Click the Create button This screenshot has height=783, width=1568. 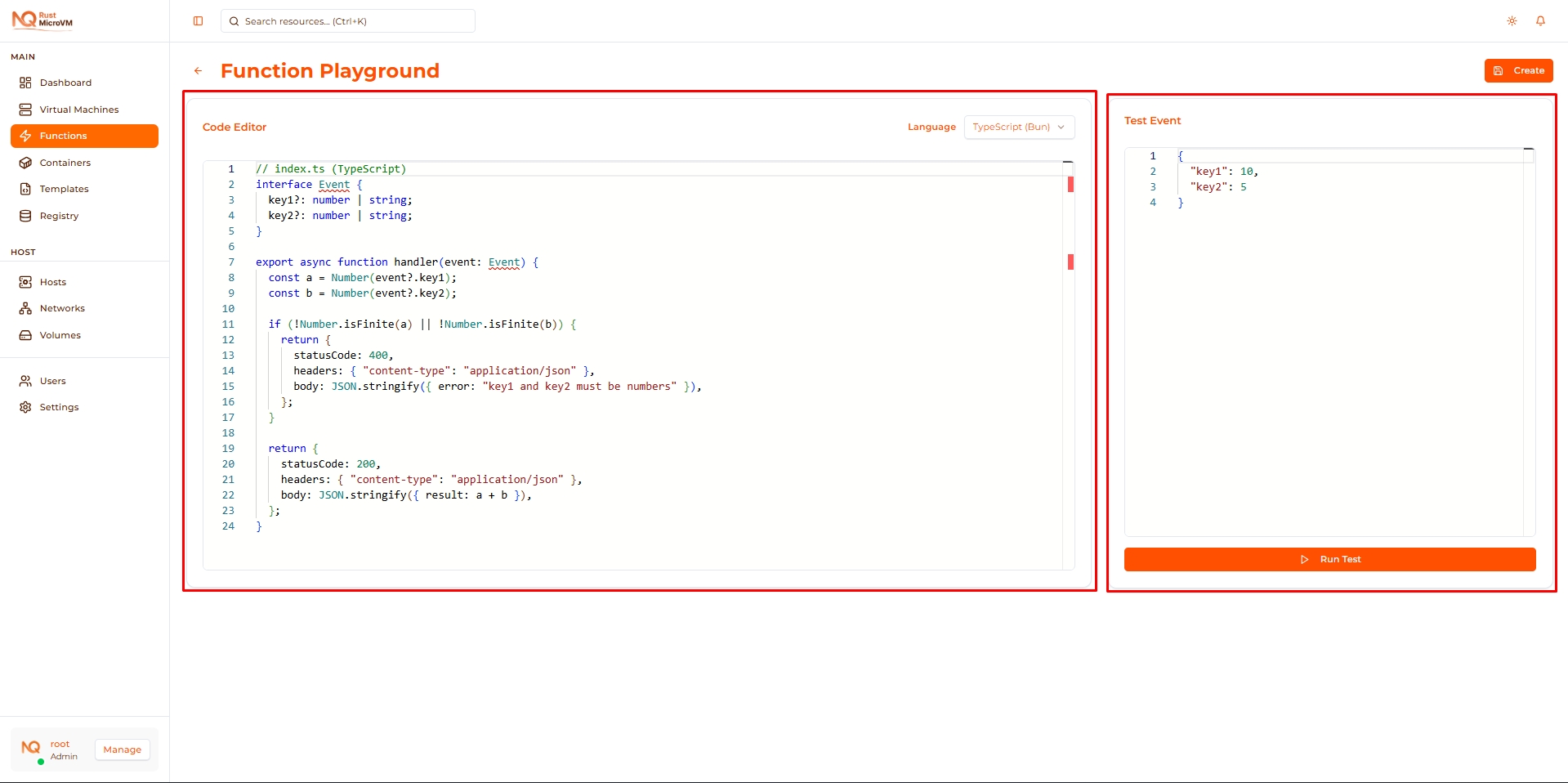pos(1518,71)
